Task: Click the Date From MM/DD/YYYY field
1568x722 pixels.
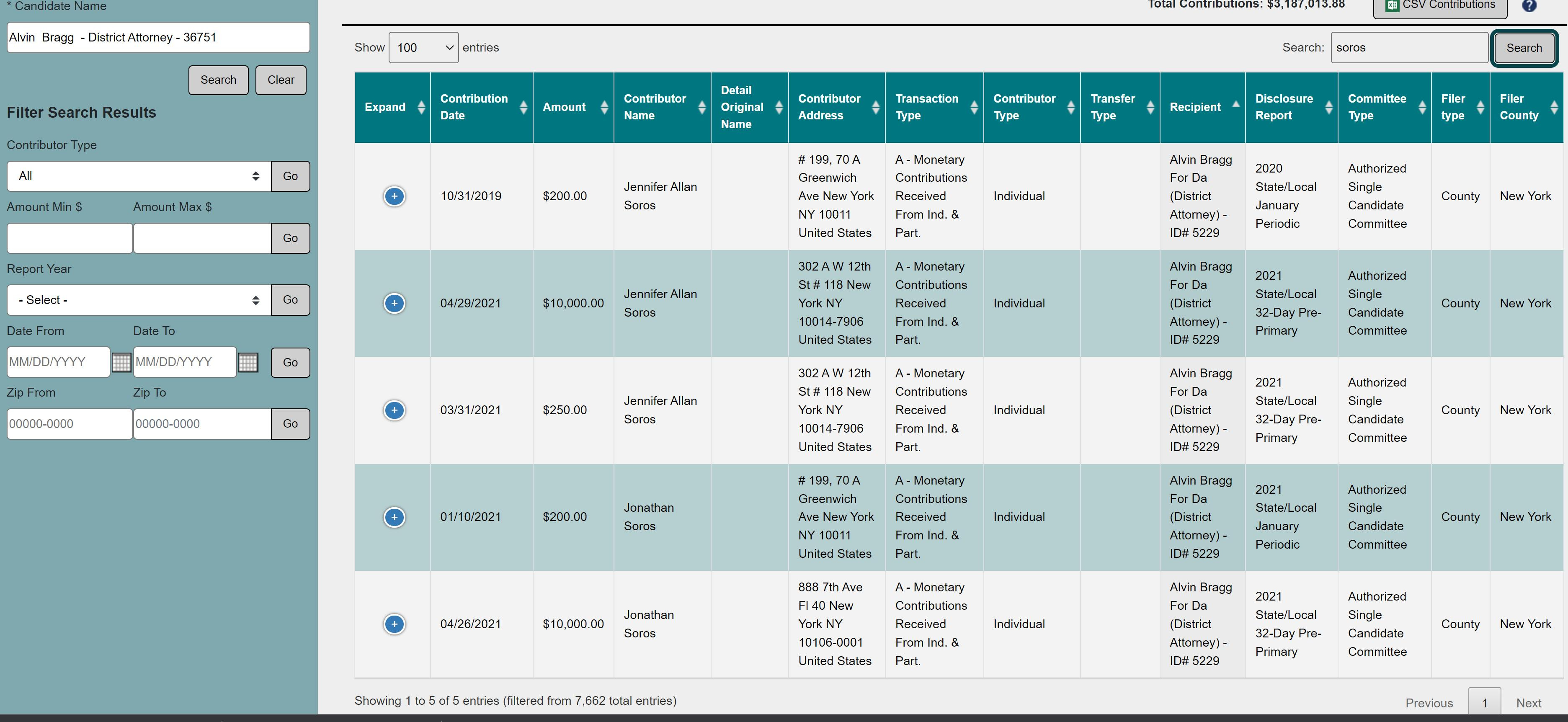Action: (x=59, y=362)
